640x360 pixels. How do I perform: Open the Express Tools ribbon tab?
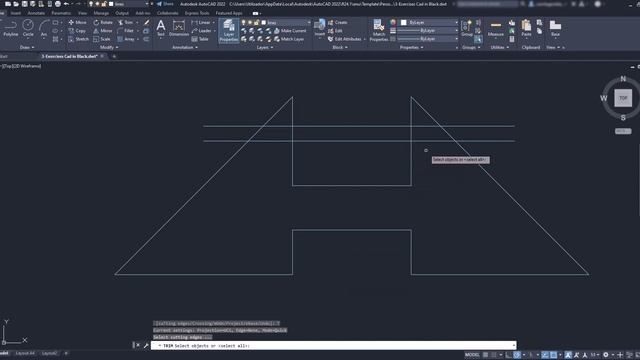point(197,13)
